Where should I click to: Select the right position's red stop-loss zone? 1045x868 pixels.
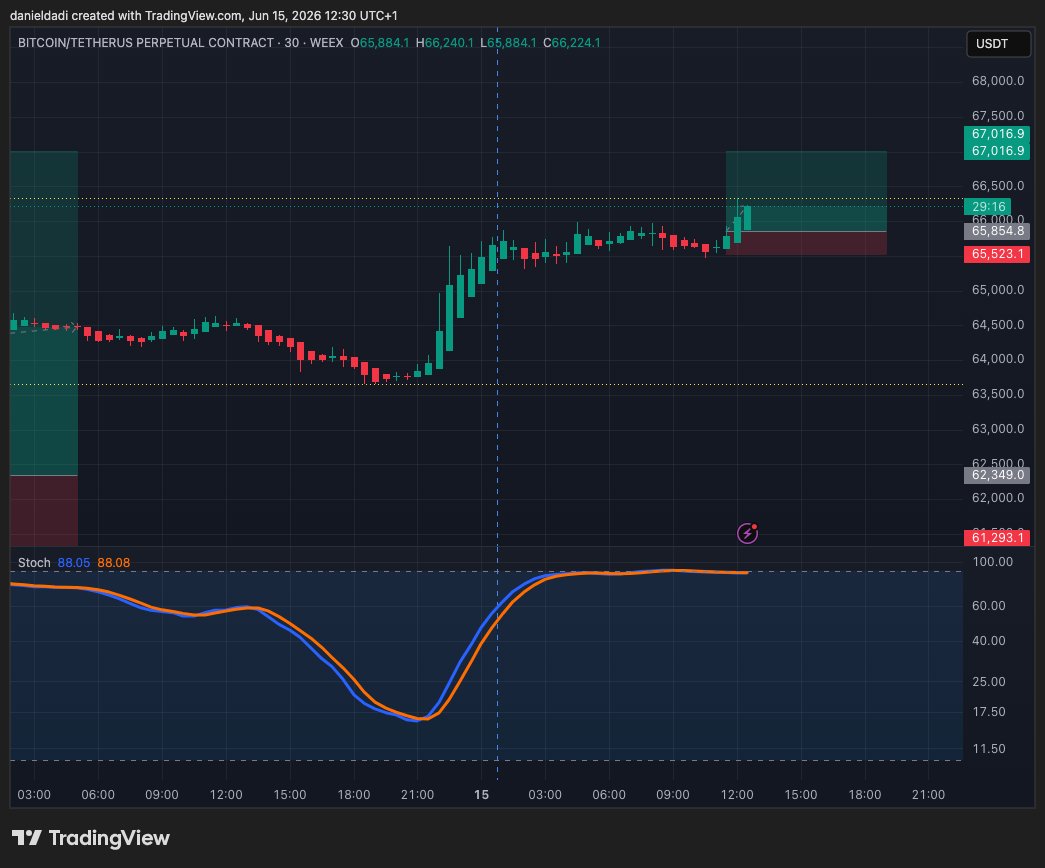pos(806,243)
